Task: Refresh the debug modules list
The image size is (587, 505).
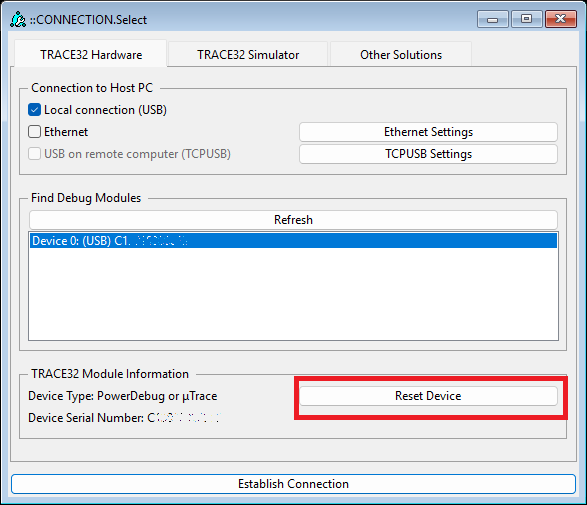Action: (x=293, y=220)
